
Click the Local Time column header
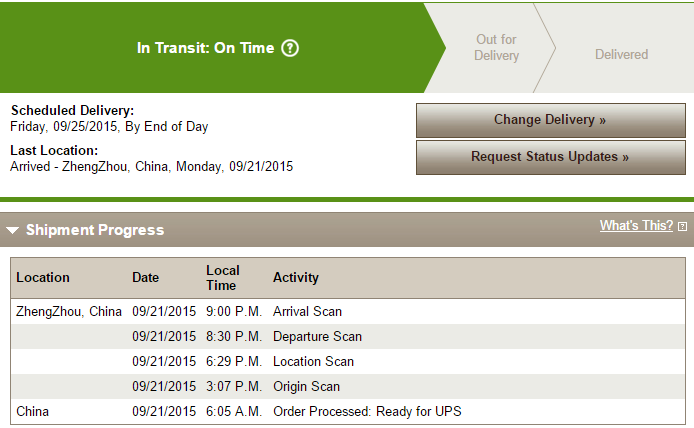pyautogui.click(x=223, y=278)
